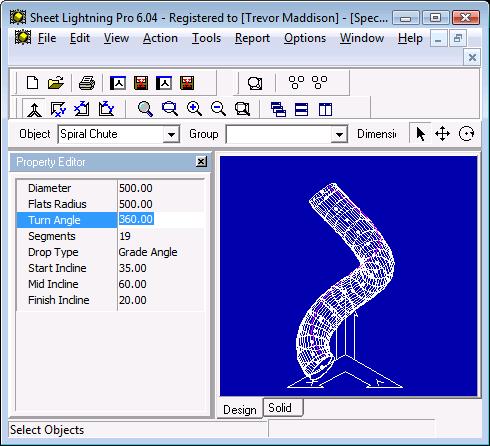Click the zoom window icon
490x446 pixels.
tap(170, 109)
